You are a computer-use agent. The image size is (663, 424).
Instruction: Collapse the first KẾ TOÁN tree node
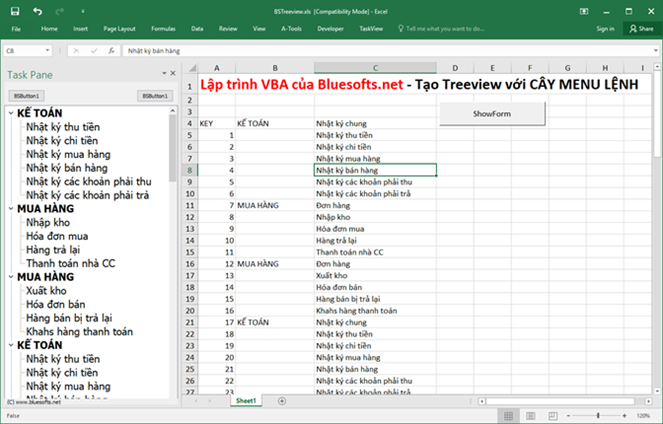[x=11, y=113]
